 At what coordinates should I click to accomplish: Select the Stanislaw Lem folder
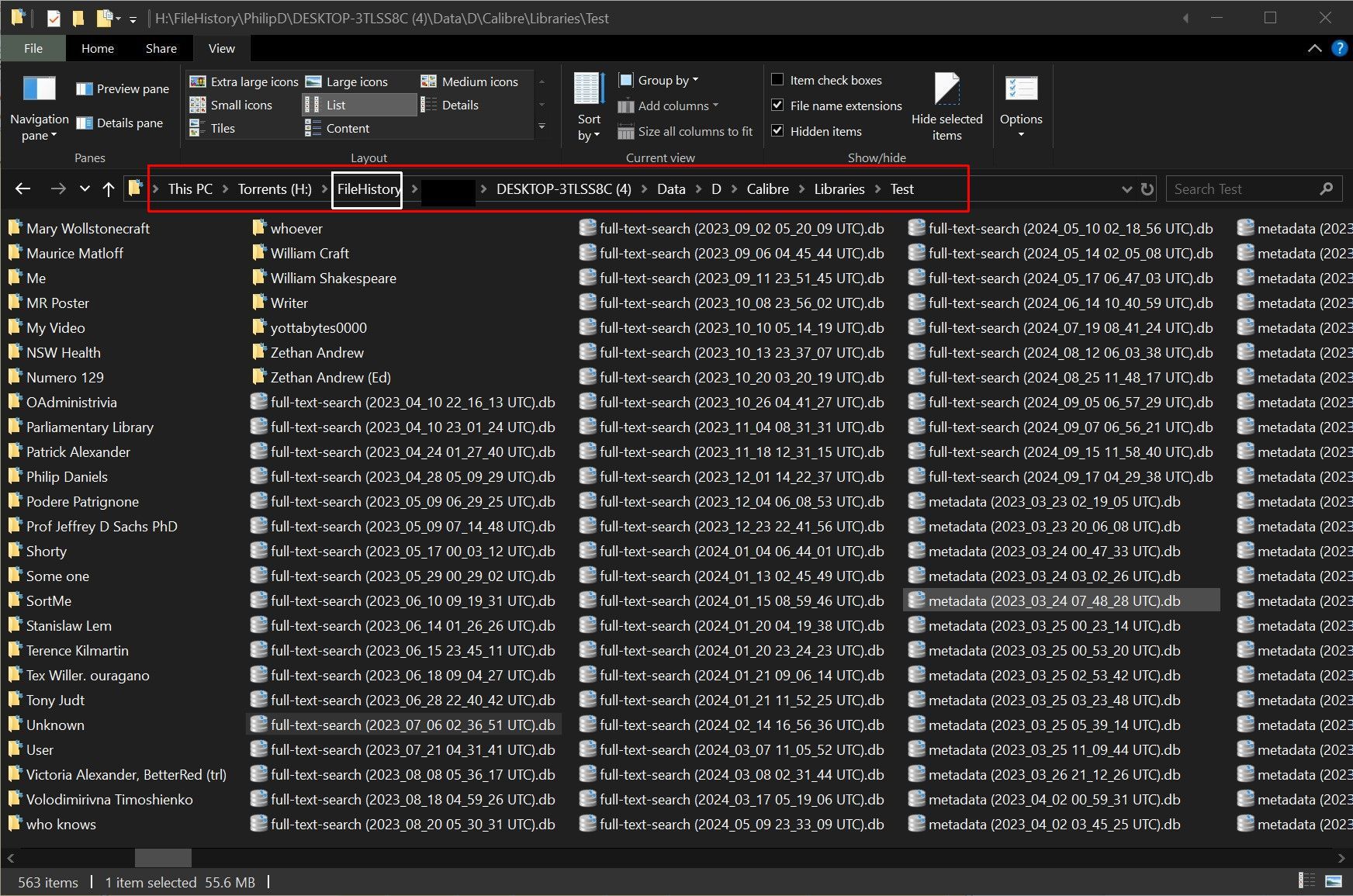click(61, 625)
